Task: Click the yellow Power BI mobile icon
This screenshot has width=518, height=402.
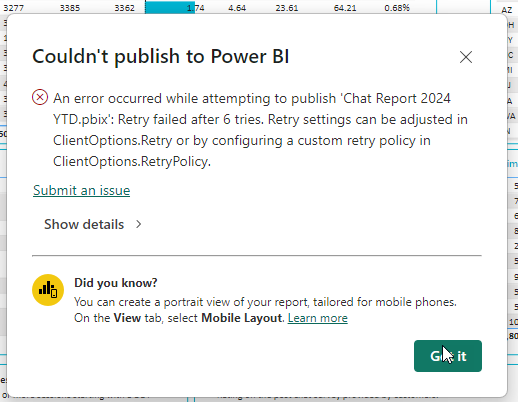Action: (48, 290)
